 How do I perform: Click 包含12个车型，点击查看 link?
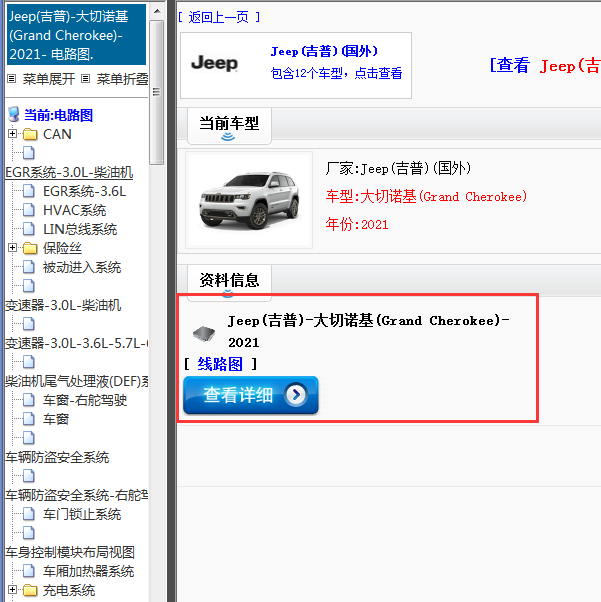click(336, 73)
